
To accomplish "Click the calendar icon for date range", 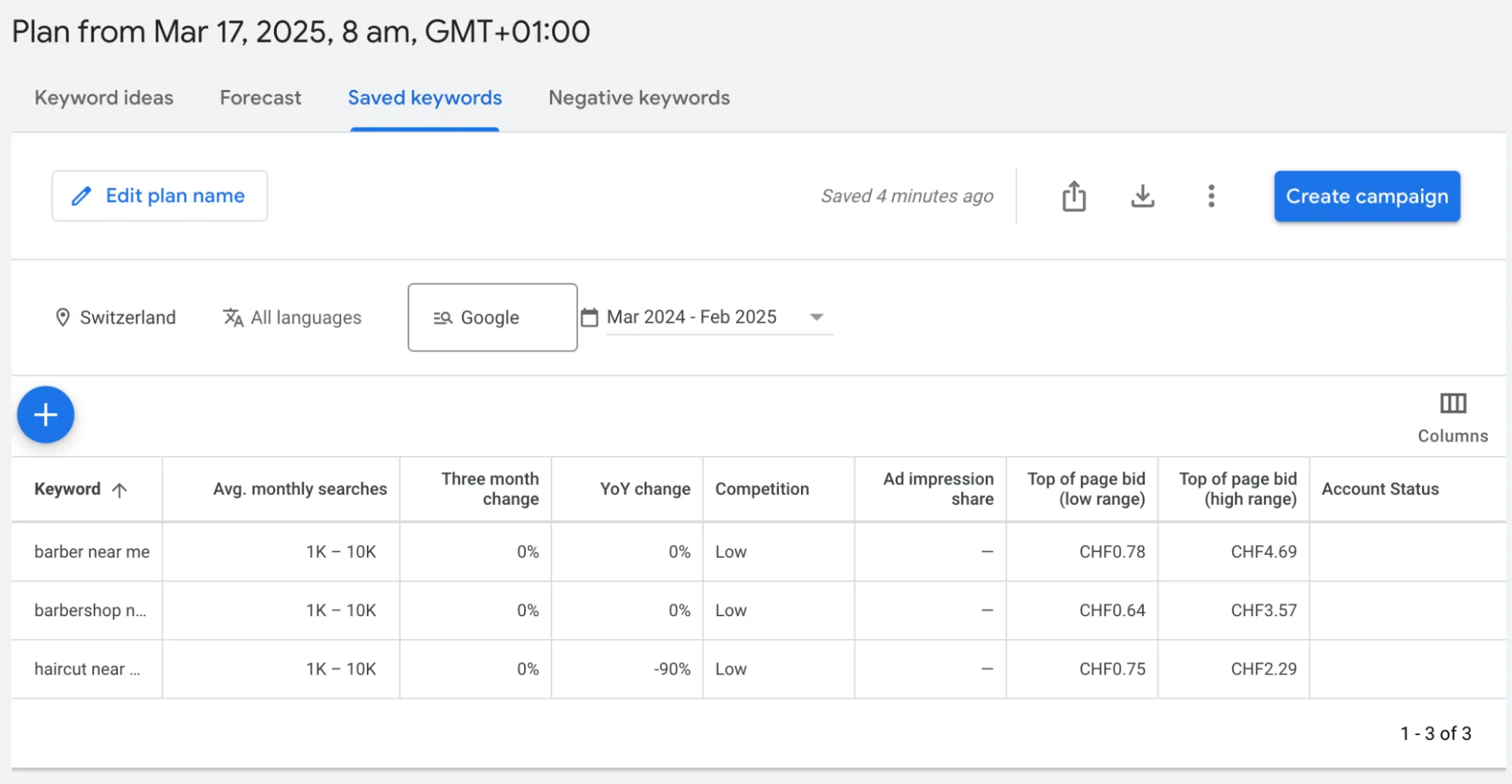I will tap(591, 317).
